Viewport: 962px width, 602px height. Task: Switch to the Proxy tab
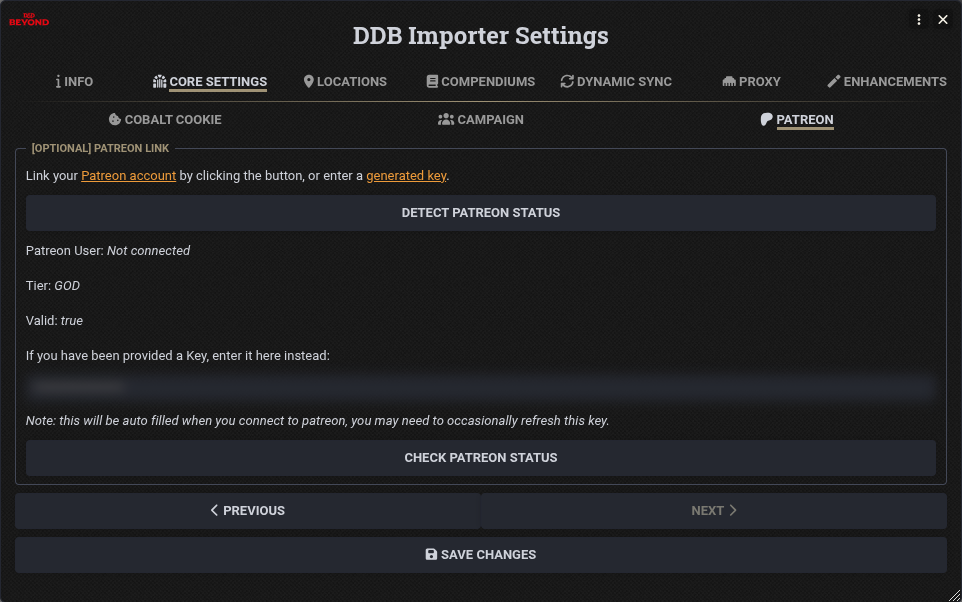point(751,82)
